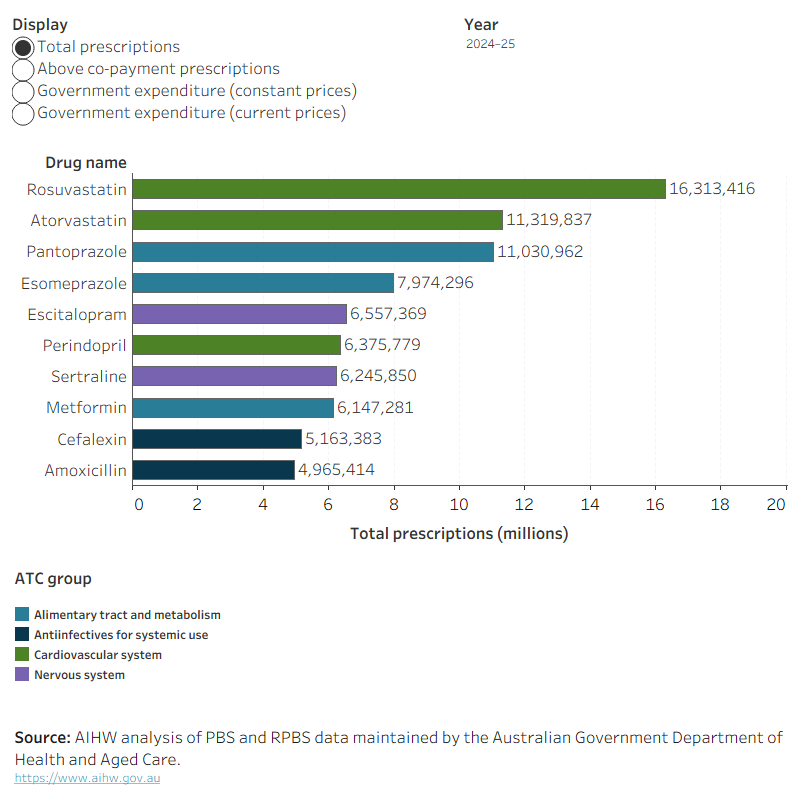Click the value label 5,163,383
800x800 pixels.
343,439
